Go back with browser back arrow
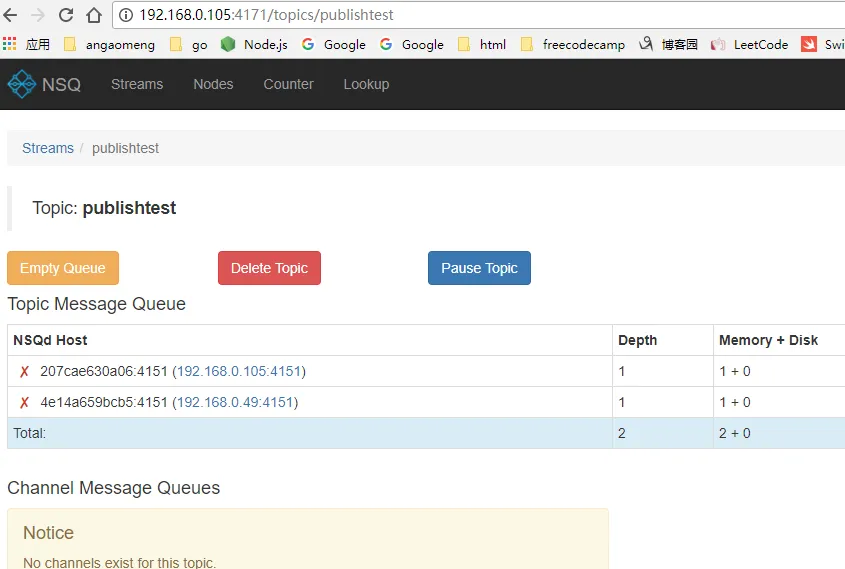Image resolution: width=845 pixels, height=569 pixels. (11, 15)
